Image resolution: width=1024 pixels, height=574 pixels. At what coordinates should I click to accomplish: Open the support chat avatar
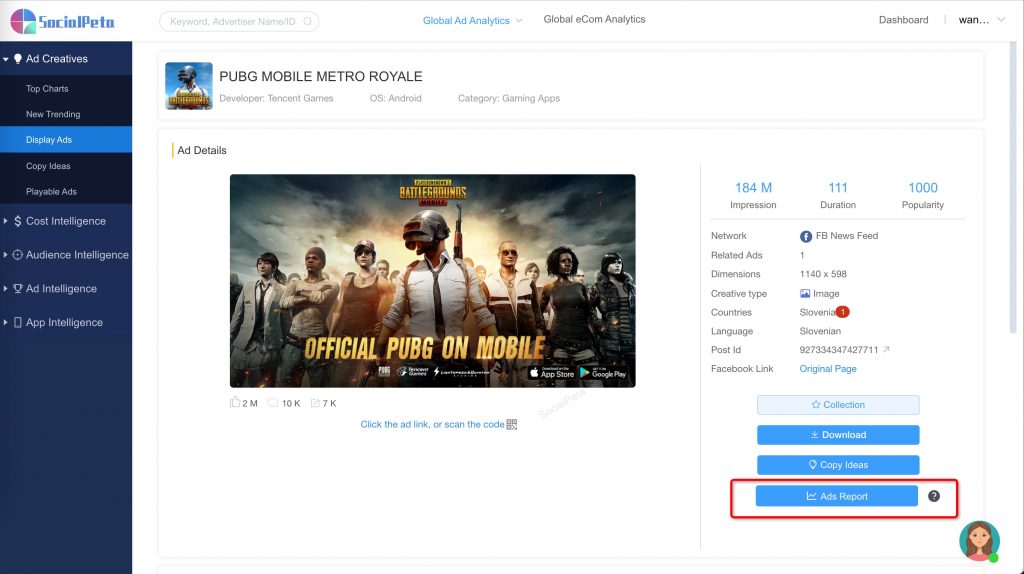pyautogui.click(x=979, y=541)
